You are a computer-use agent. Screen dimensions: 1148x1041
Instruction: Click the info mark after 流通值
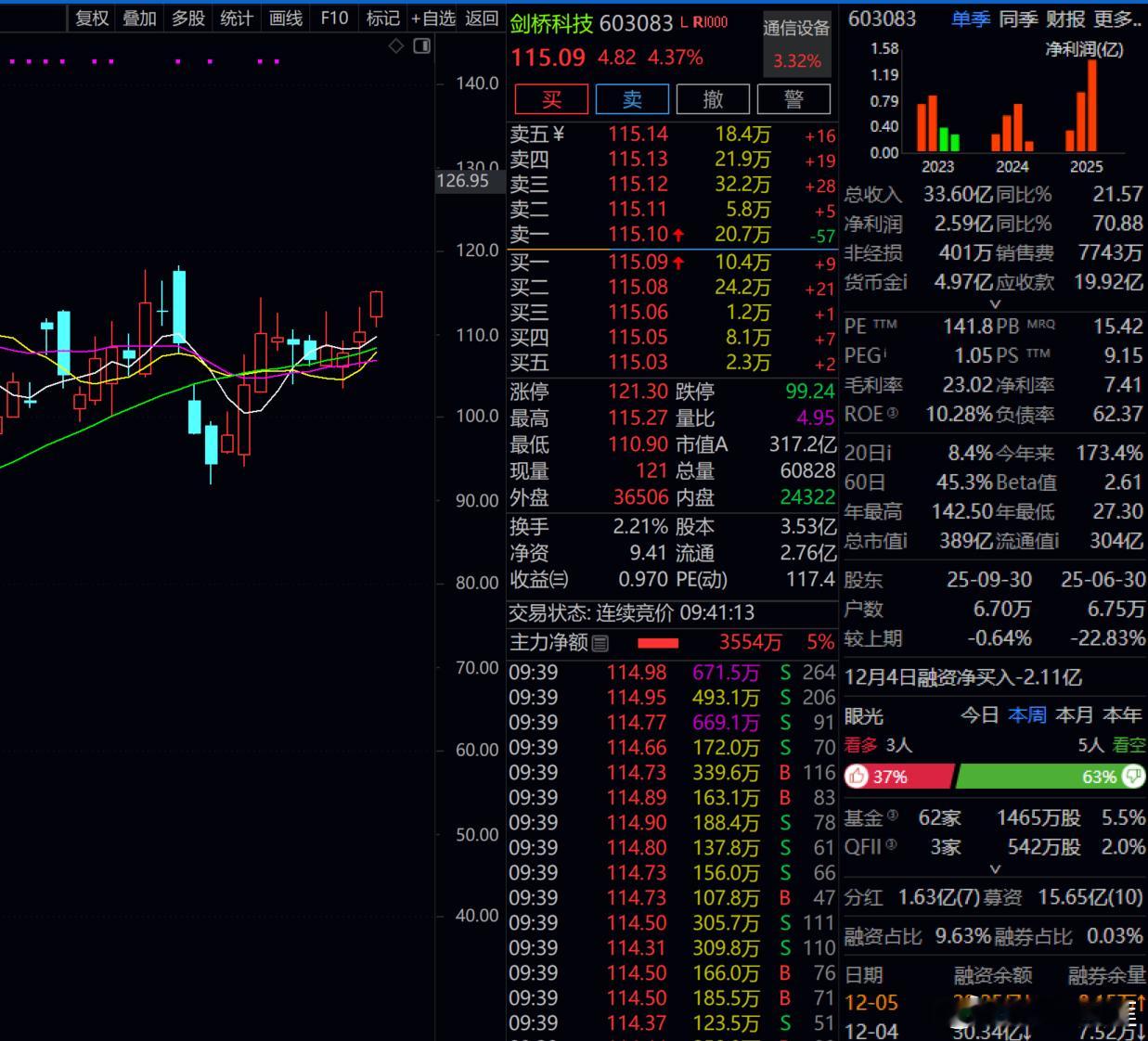[x=1055, y=541]
